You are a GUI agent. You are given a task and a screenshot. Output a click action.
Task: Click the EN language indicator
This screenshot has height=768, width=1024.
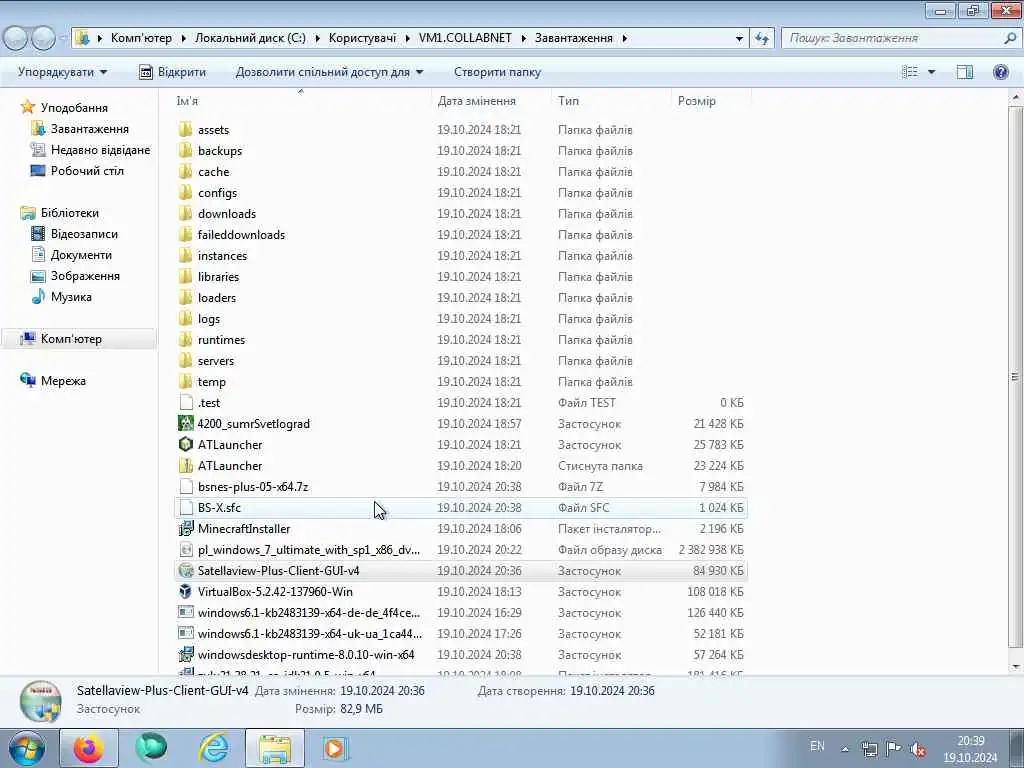click(x=817, y=746)
